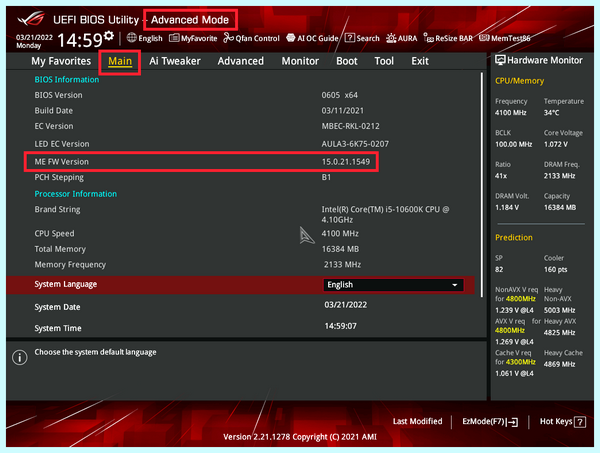Switch to EzMode(F7)
Screen dimensions: 600x453
coord(490,422)
